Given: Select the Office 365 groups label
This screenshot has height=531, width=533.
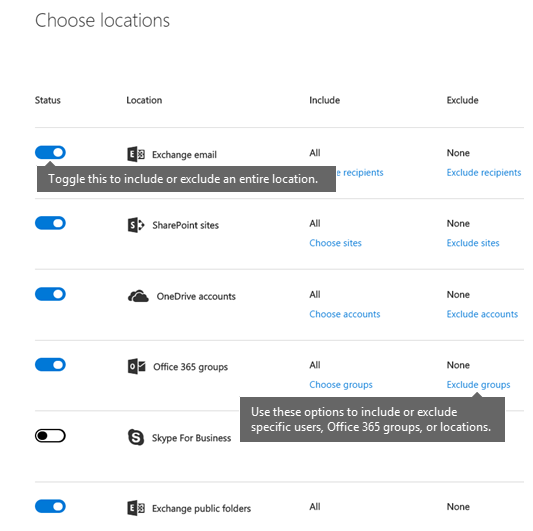Looking at the screenshot, I should click(190, 367).
